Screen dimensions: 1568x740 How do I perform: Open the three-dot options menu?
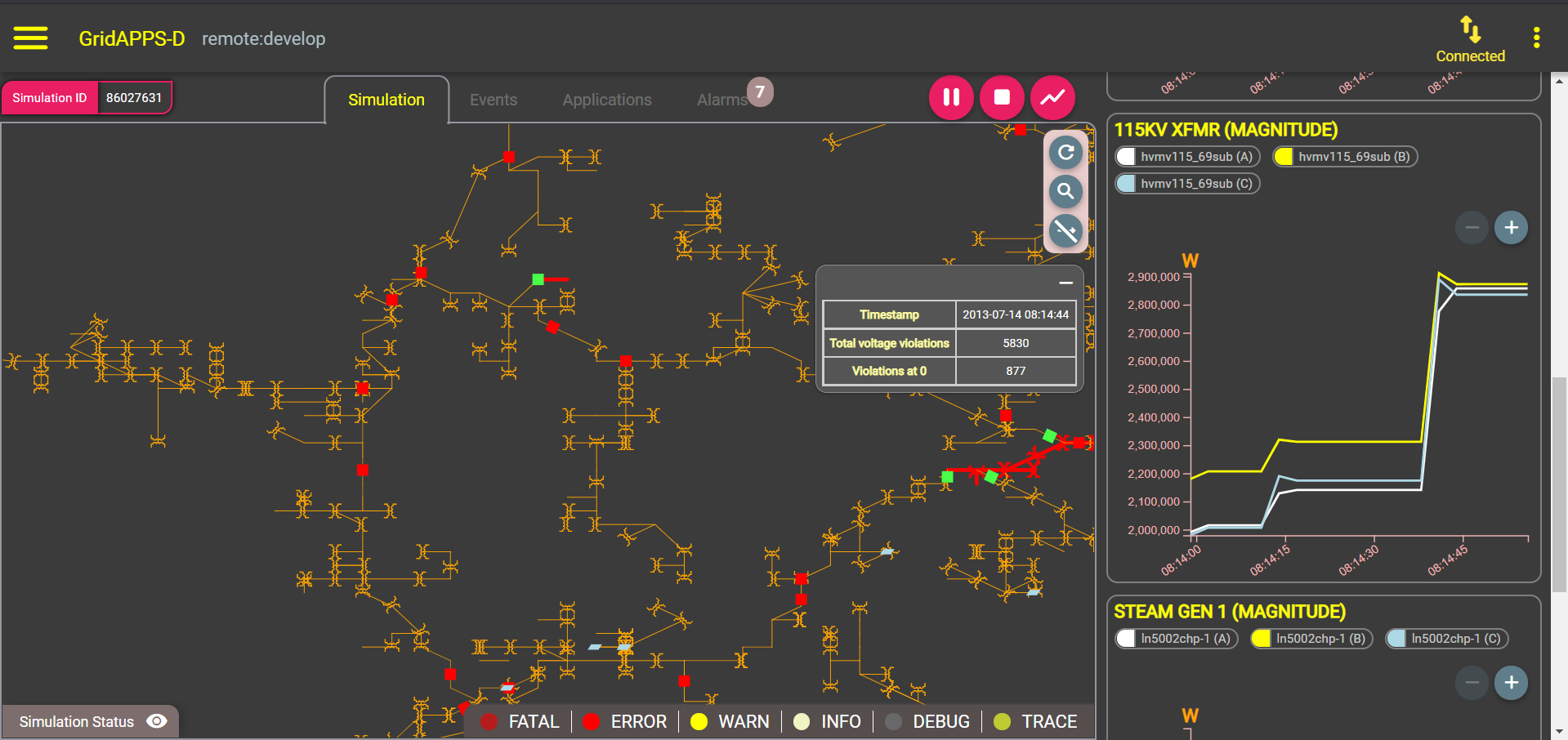(x=1536, y=38)
